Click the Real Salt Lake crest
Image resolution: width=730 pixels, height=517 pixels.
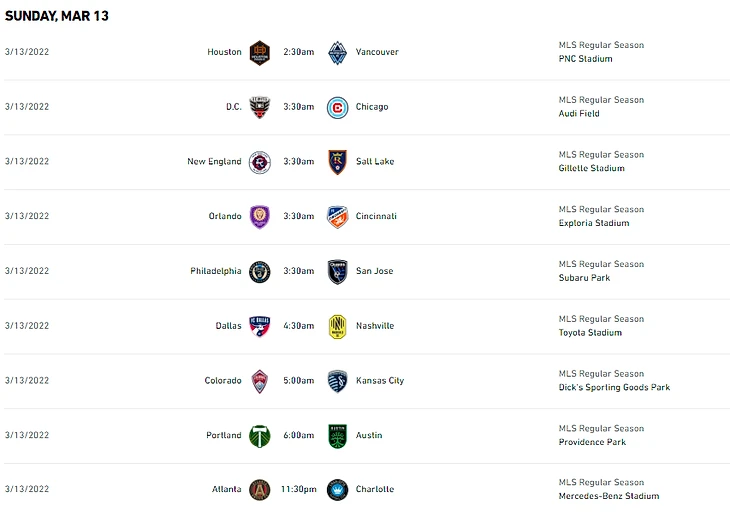point(337,162)
